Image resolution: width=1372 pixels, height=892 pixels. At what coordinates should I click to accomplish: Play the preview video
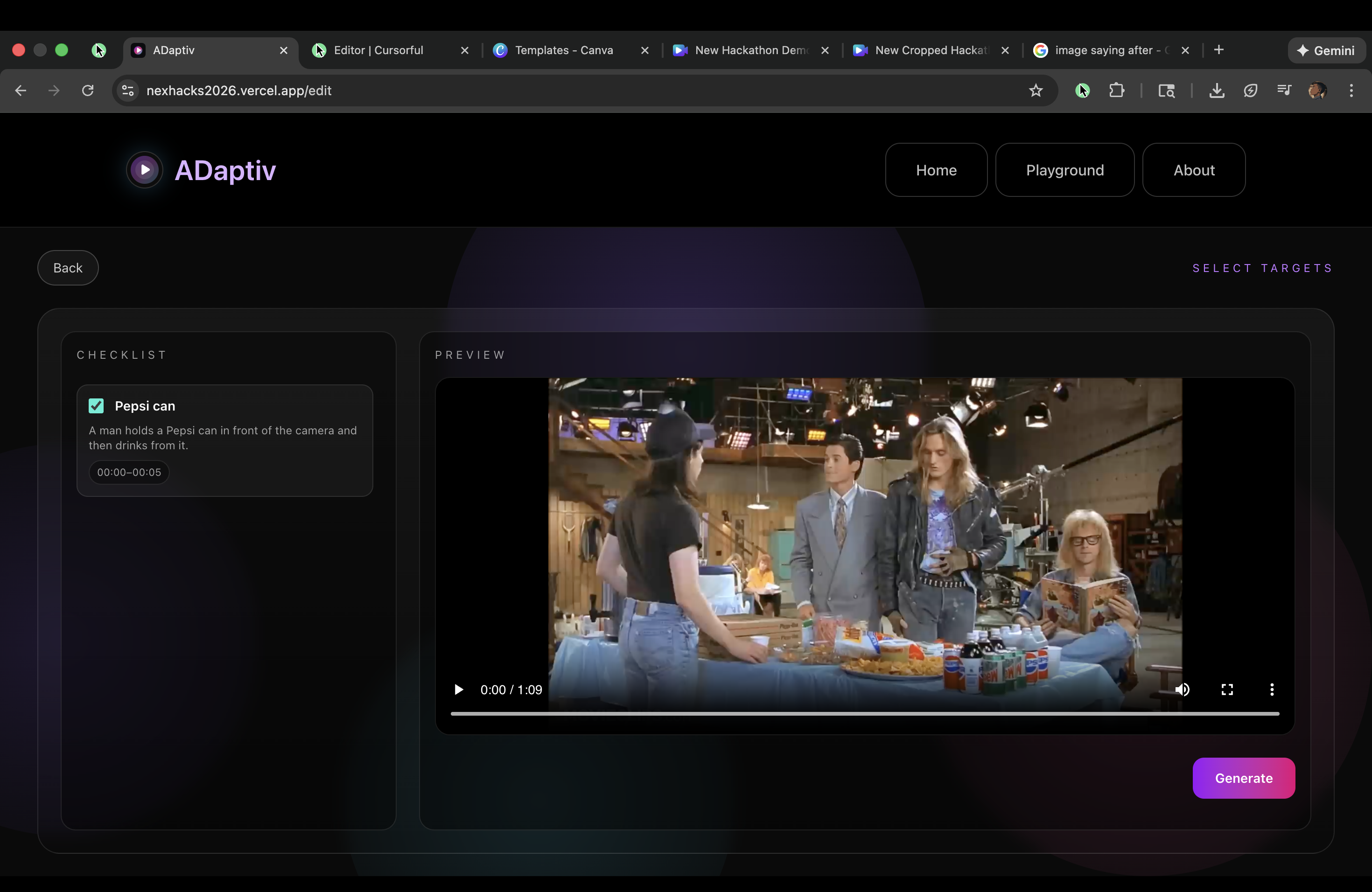pyautogui.click(x=458, y=689)
